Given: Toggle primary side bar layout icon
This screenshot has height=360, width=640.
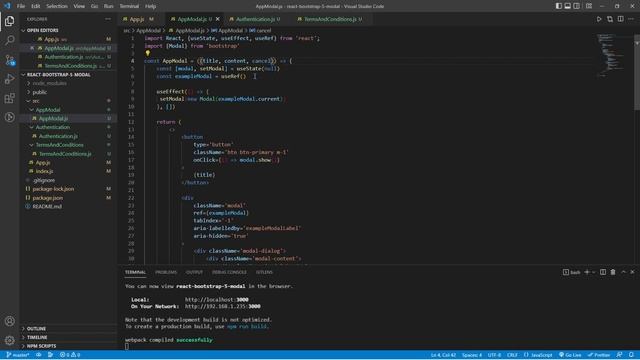Looking at the screenshot, I should (x=559, y=6).
